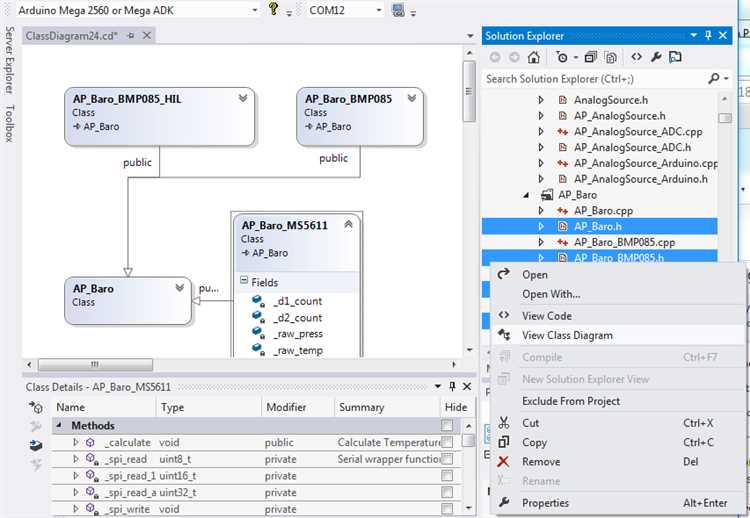This screenshot has width=750, height=518.
Task: Click the diagram horizontal scrollbar thumb
Action: pos(95,364)
